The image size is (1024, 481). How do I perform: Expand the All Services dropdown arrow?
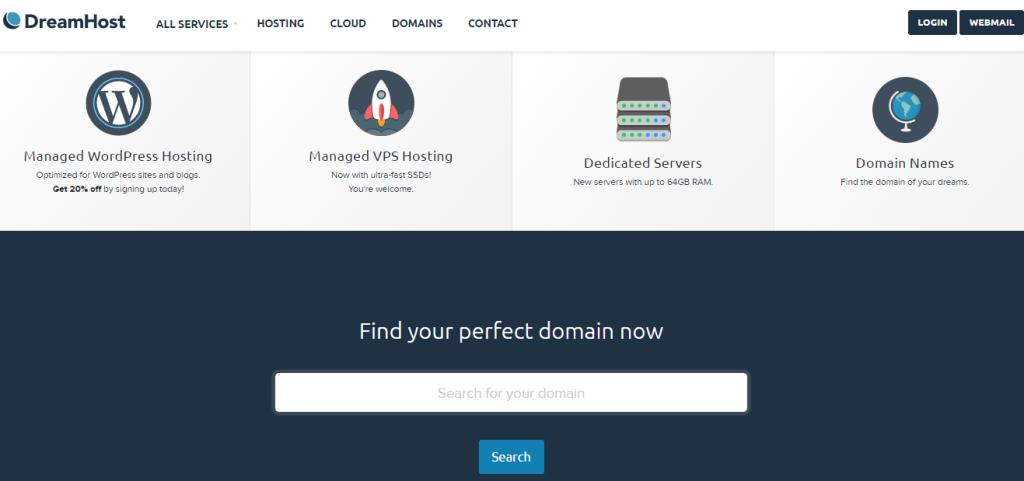[235, 23]
